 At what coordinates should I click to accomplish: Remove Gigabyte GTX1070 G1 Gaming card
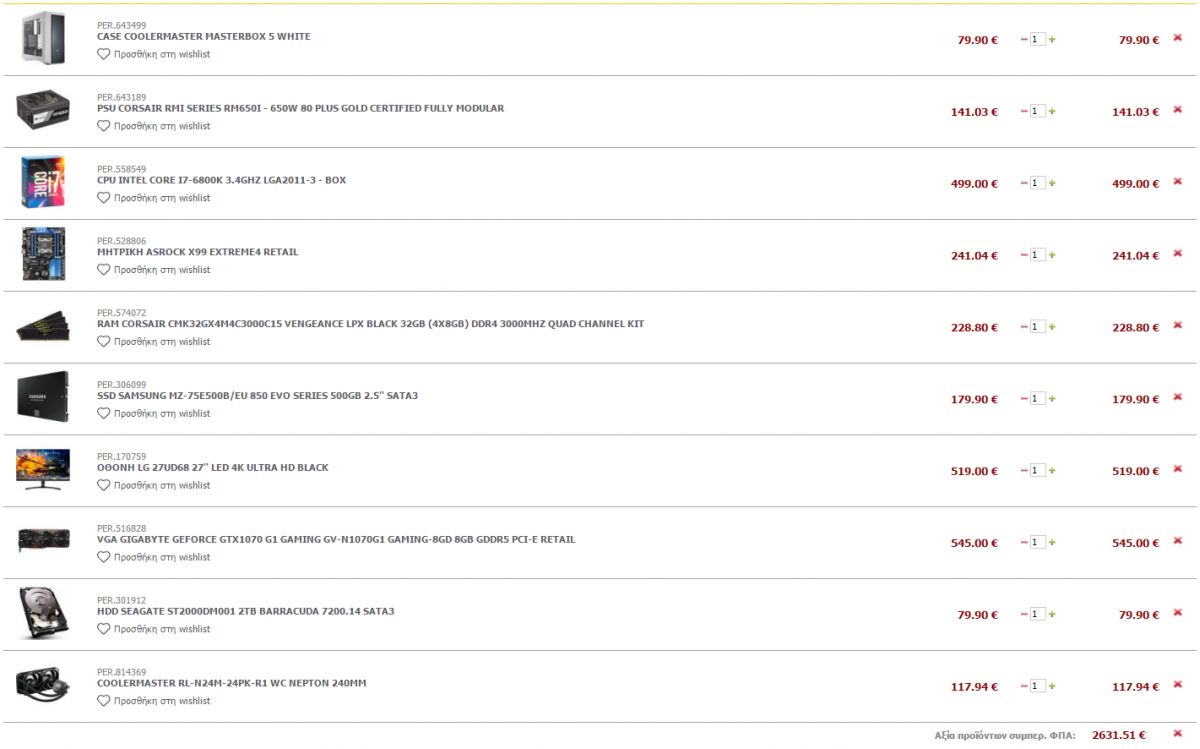pos(1177,541)
